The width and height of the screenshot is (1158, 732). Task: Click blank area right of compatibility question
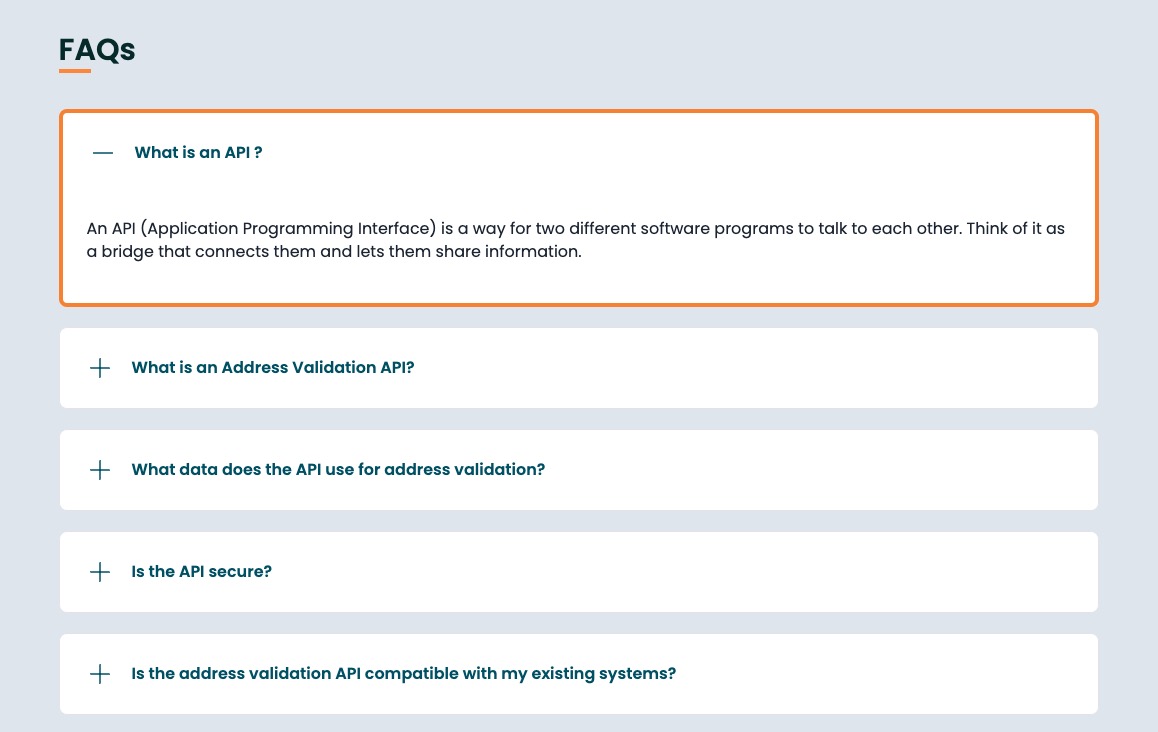pyautogui.click(x=886, y=674)
